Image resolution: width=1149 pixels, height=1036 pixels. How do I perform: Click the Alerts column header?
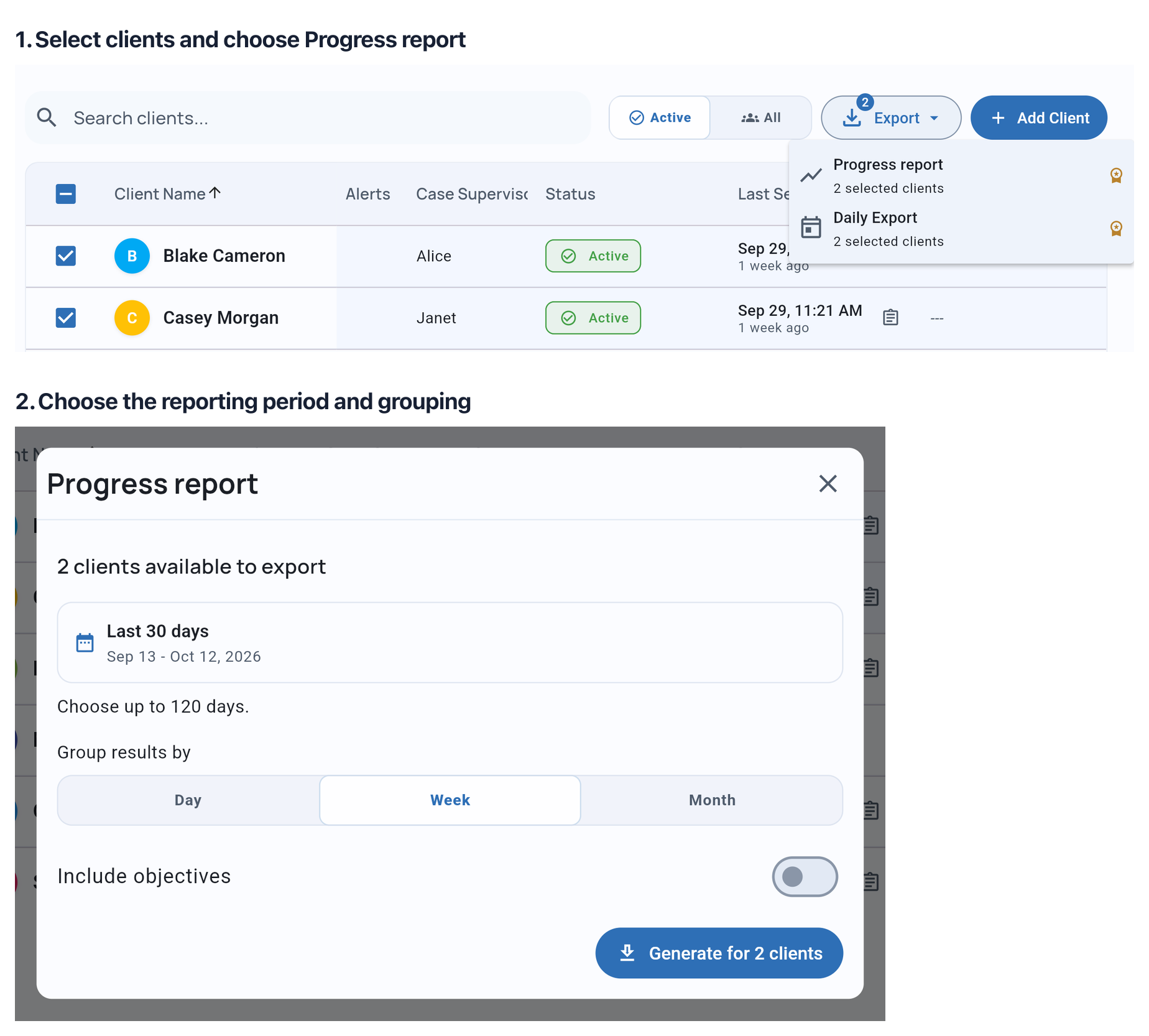[x=367, y=194]
